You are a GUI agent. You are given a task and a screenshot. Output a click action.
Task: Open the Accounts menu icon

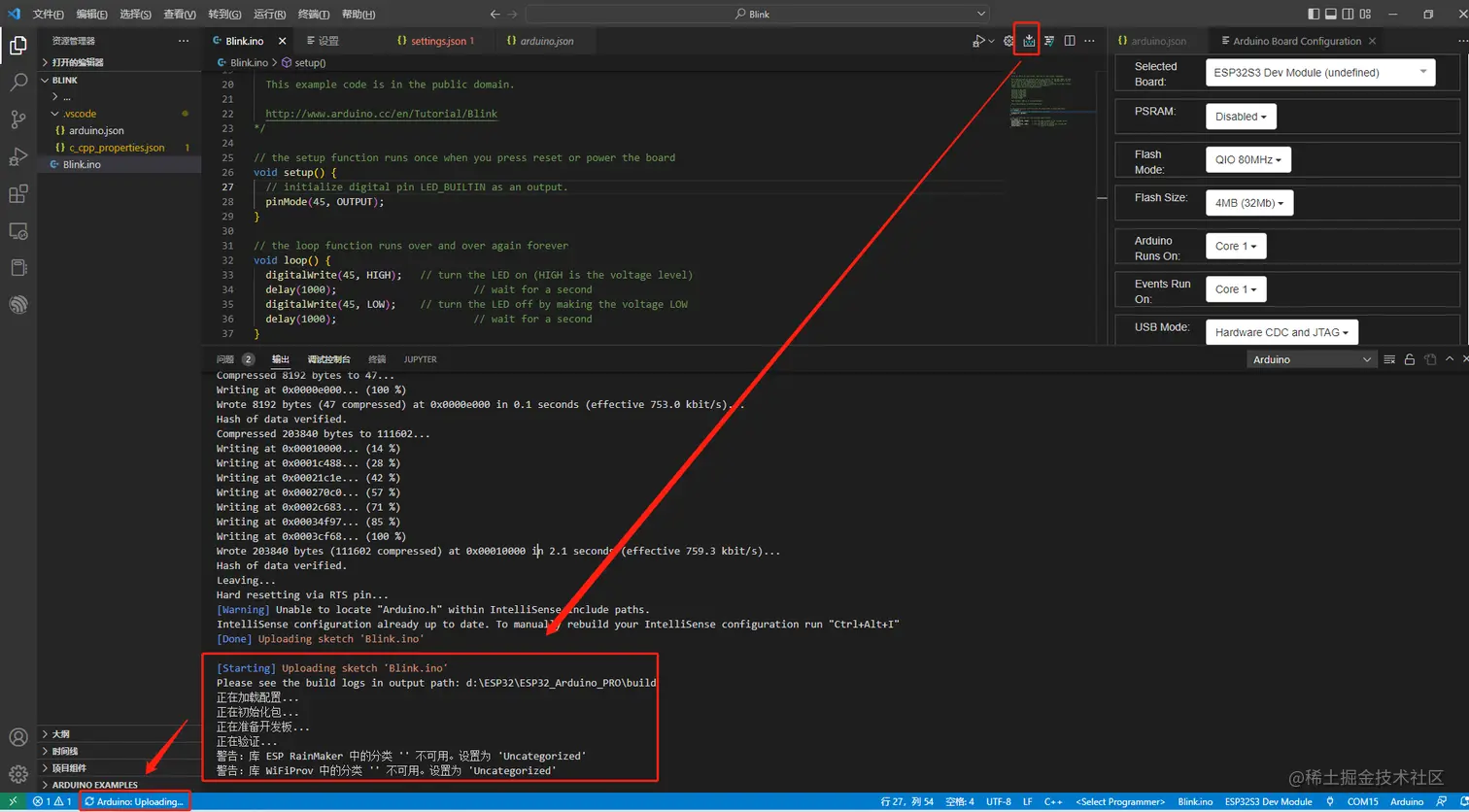click(17, 738)
